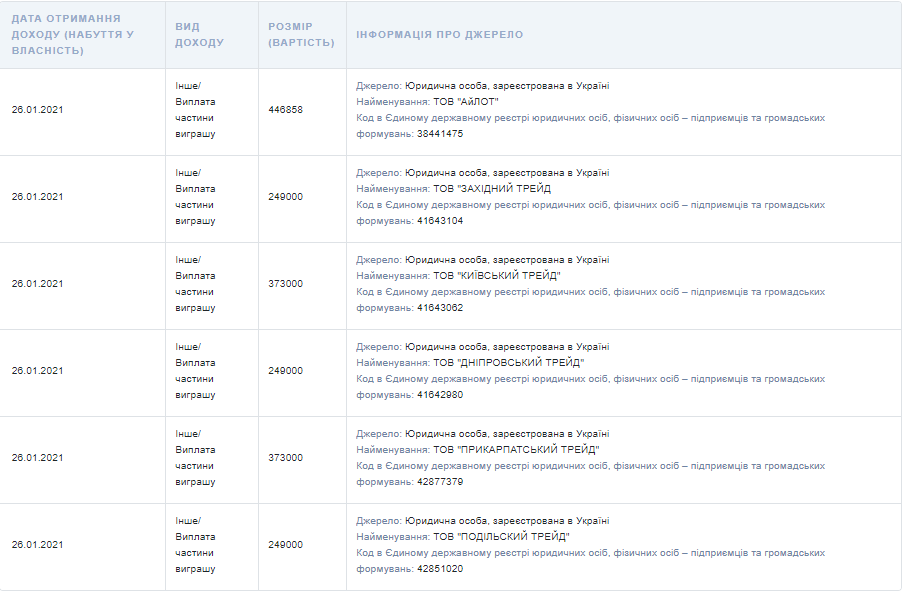Select the 249000 amount in ПОДІЛЬСКИЙ ТРЕЙД row
The image size is (902, 592).
(x=285, y=544)
